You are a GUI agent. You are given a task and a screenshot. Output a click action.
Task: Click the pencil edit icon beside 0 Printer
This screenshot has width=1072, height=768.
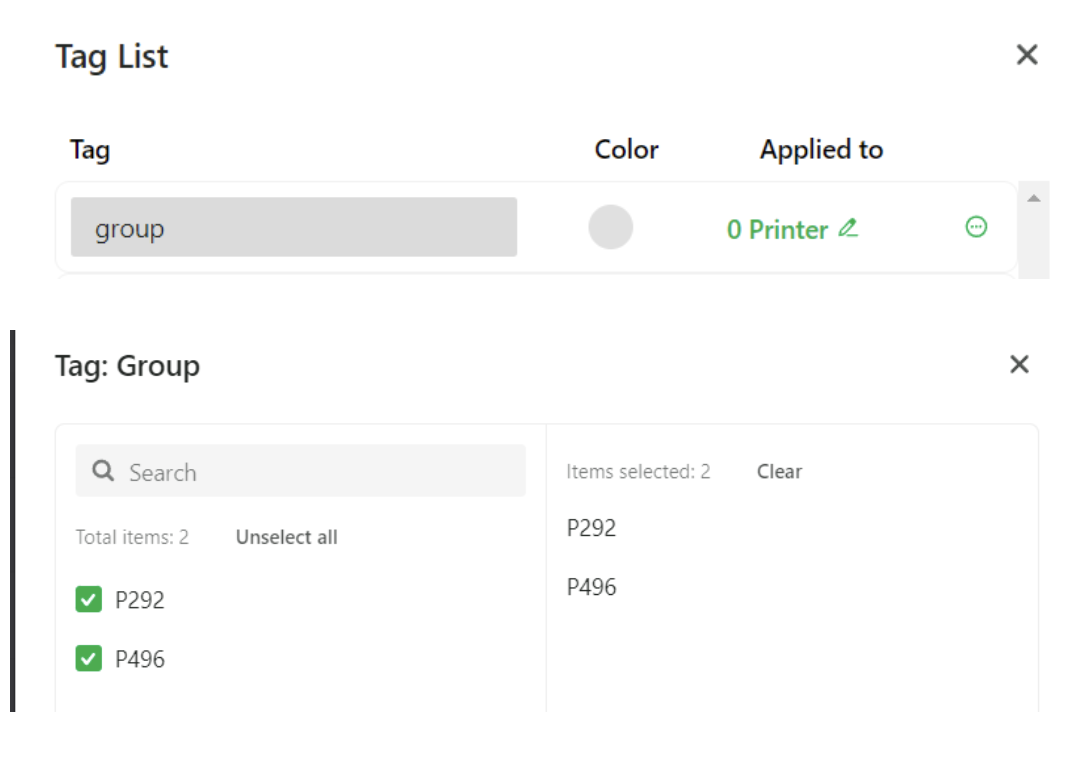pyautogui.click(x=848, y=228)
